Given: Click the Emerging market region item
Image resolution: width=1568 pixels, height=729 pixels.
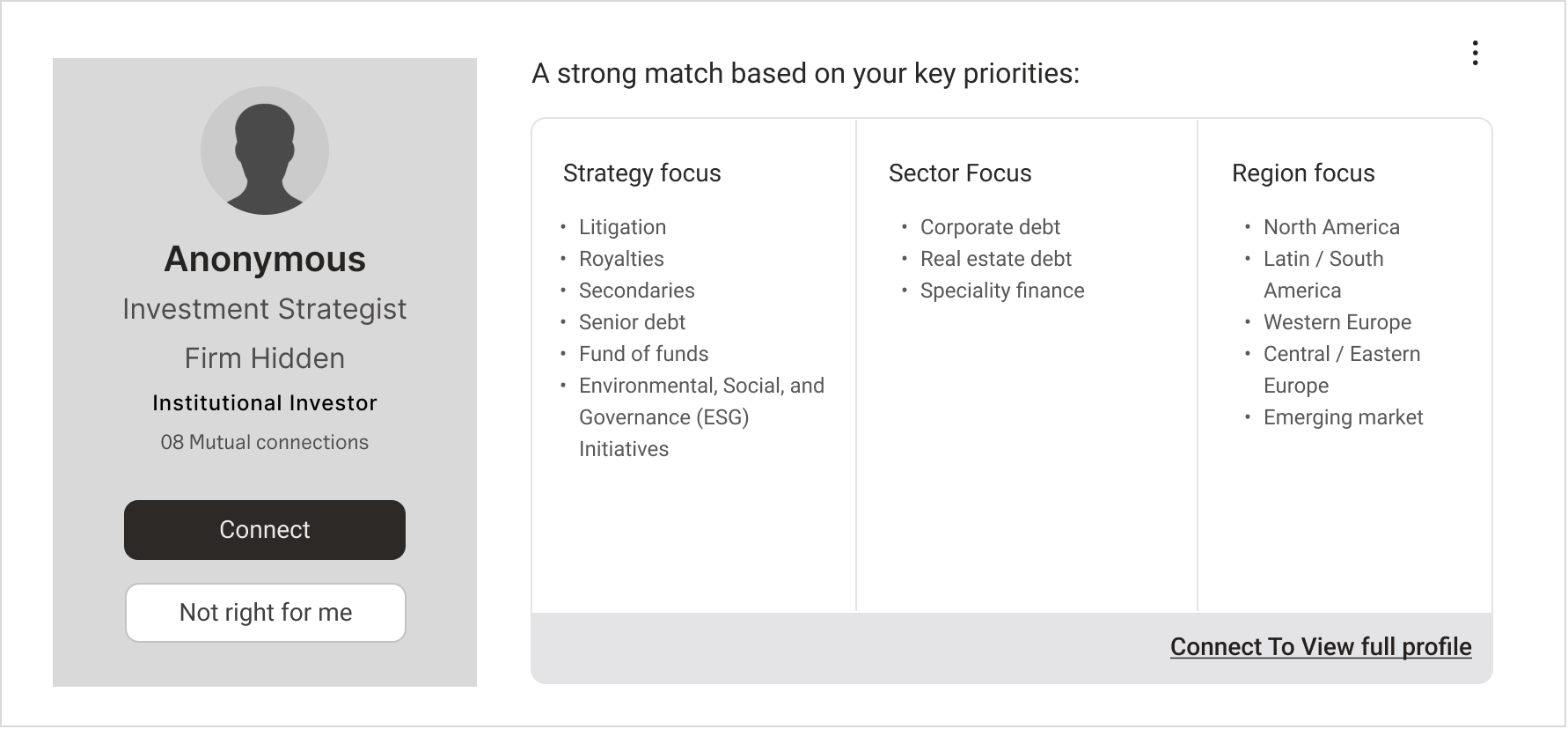Looking at the screenshot, I should click(1343, 417).
